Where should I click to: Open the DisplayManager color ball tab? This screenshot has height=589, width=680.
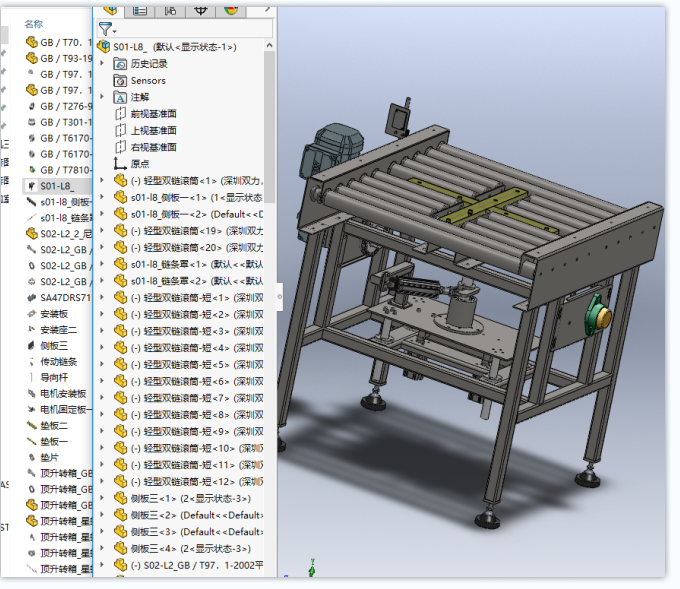pyautogui.click(x=231, y=9)
